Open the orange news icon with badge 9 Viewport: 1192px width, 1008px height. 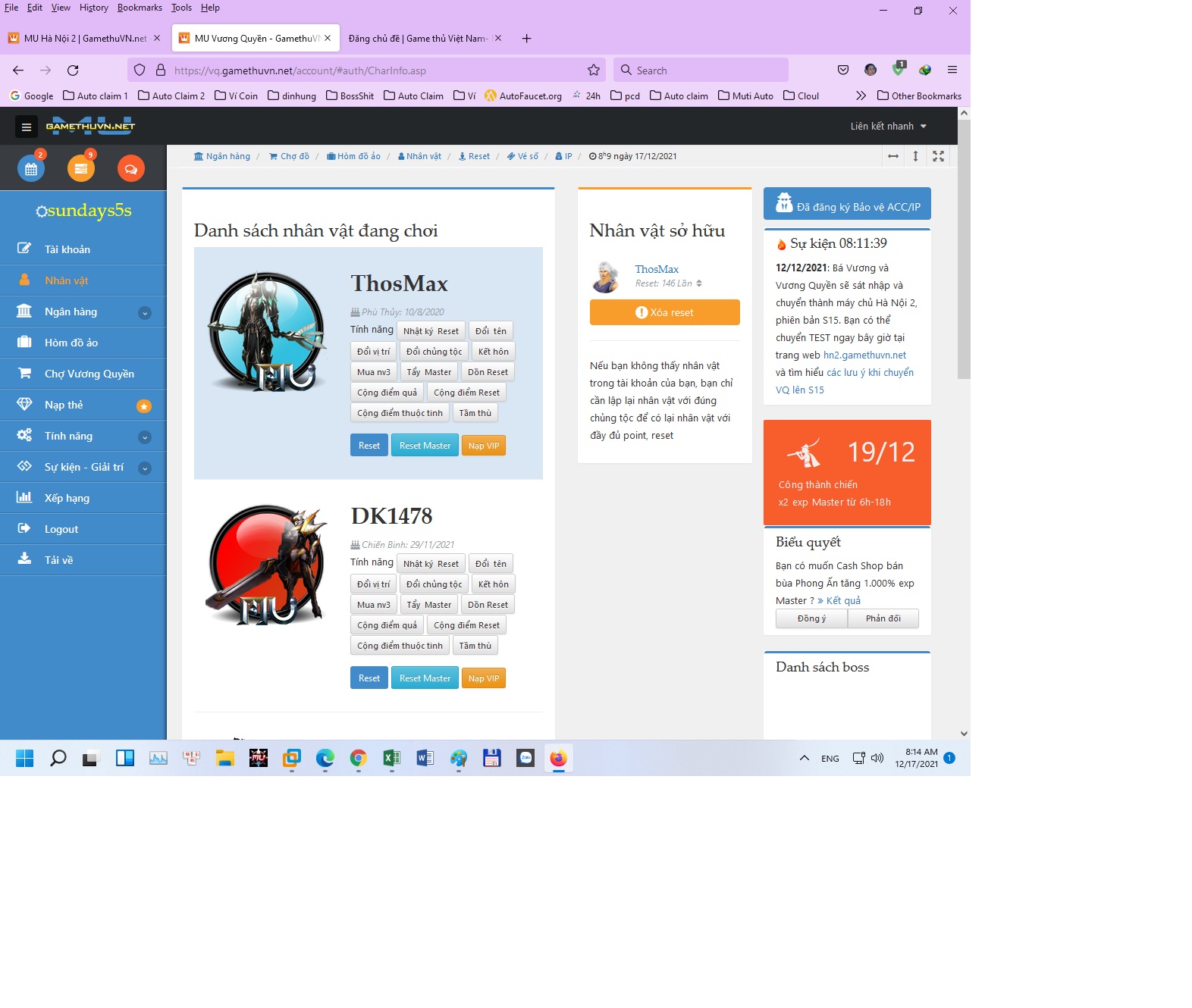pyautogui.click(x=81, y=169)
